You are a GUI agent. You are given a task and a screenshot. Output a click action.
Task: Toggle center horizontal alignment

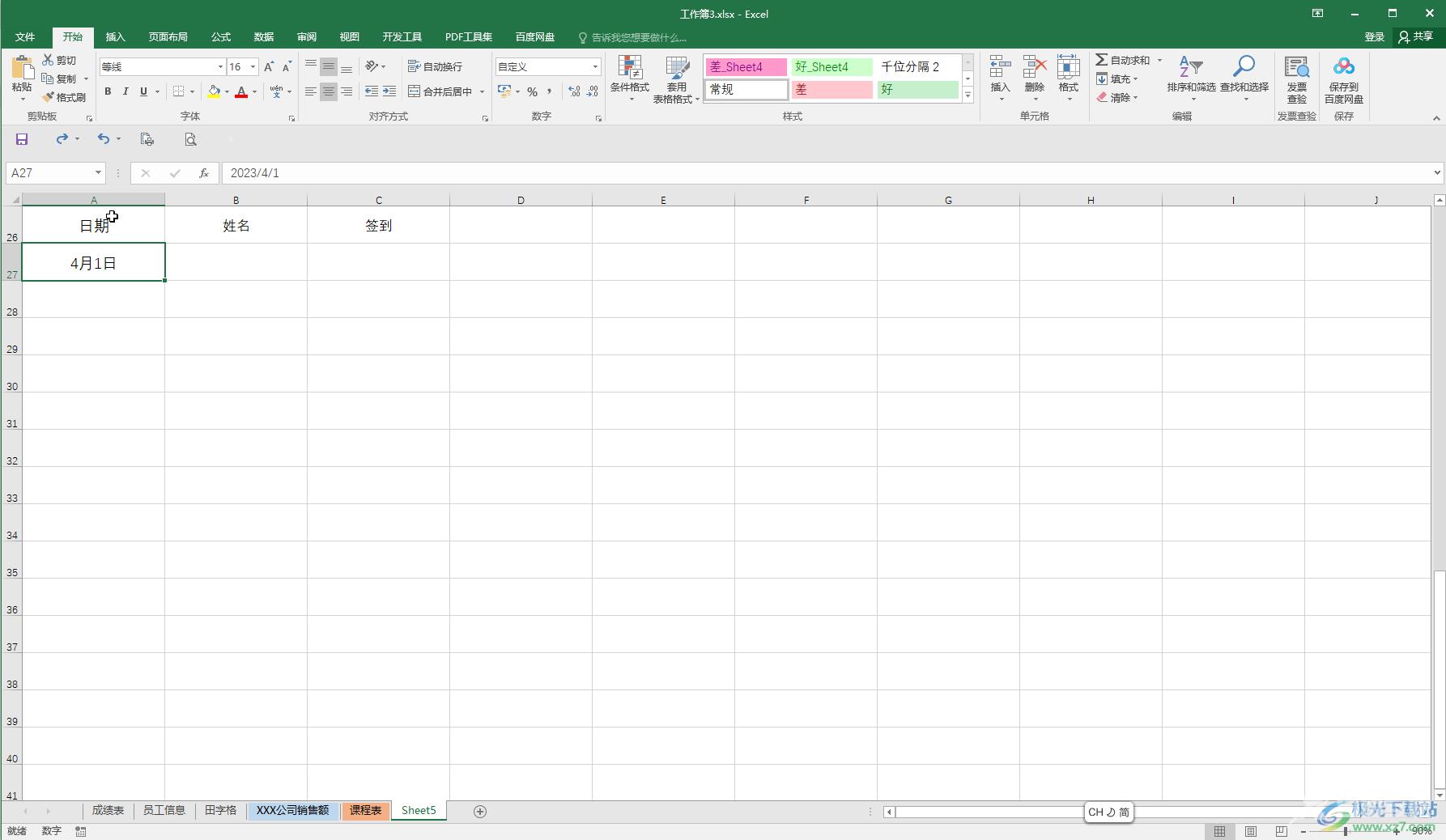[328, 91]
